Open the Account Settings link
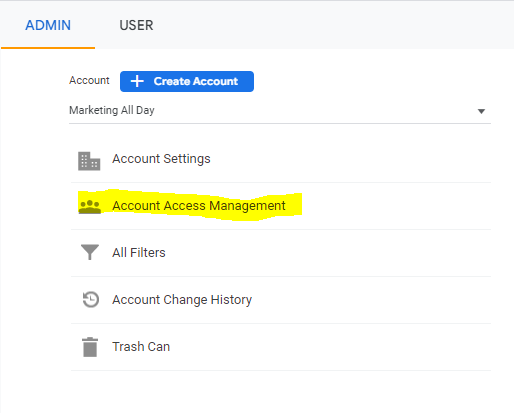This screenshot has width=514, height=413. point(161,159)
